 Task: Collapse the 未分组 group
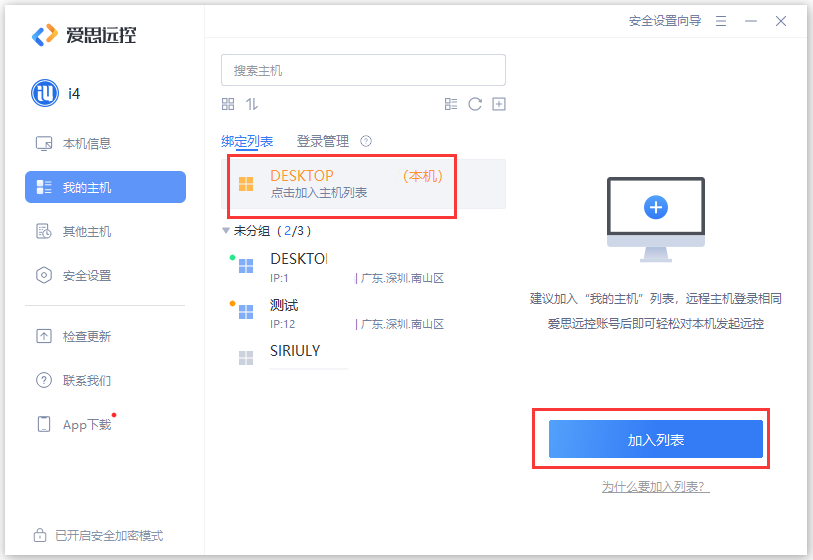[x=226, y=231]
